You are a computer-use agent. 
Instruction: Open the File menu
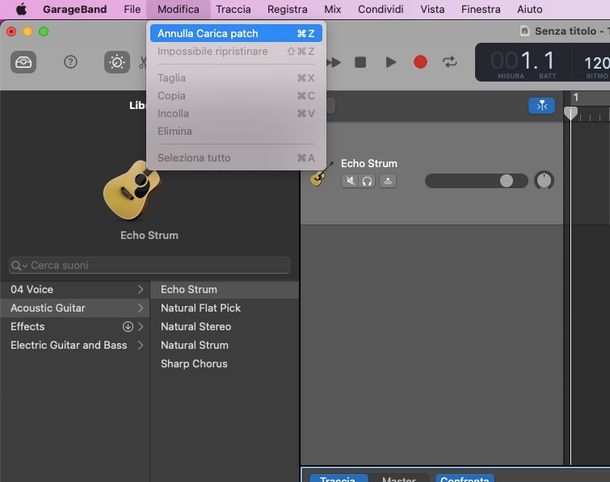point(132,9)
